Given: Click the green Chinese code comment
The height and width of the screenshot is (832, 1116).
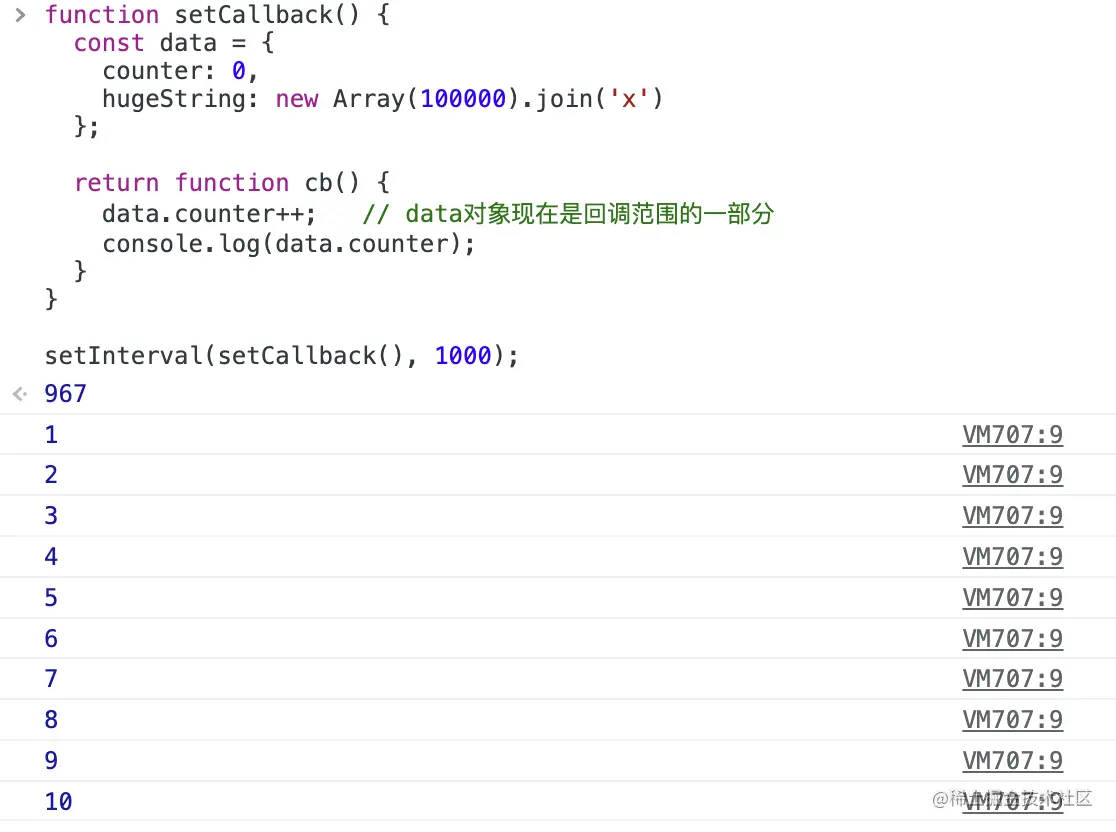Looking at the screenshot, I should tap(568, 214).
